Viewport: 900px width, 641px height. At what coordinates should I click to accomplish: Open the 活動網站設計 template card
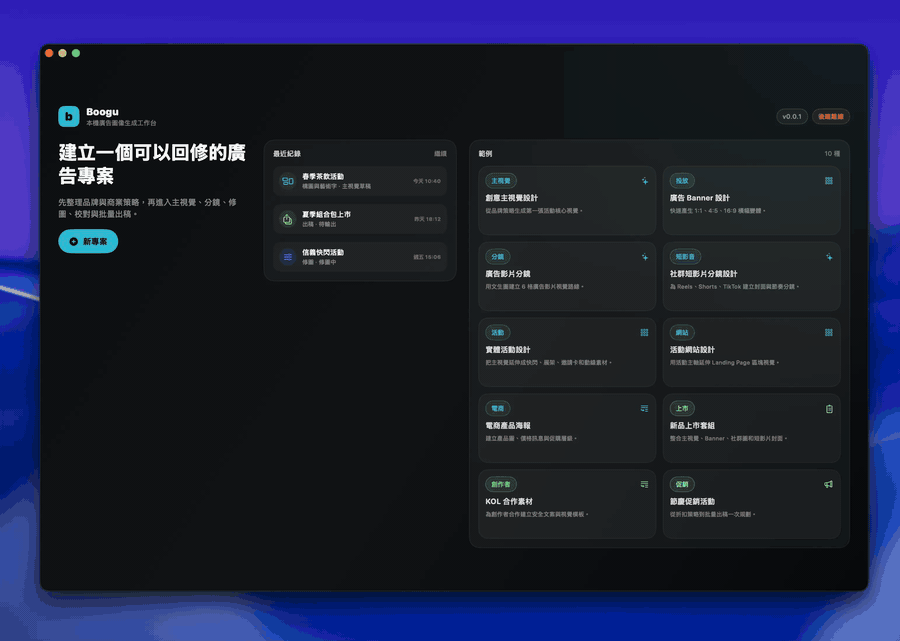point(751,352)
